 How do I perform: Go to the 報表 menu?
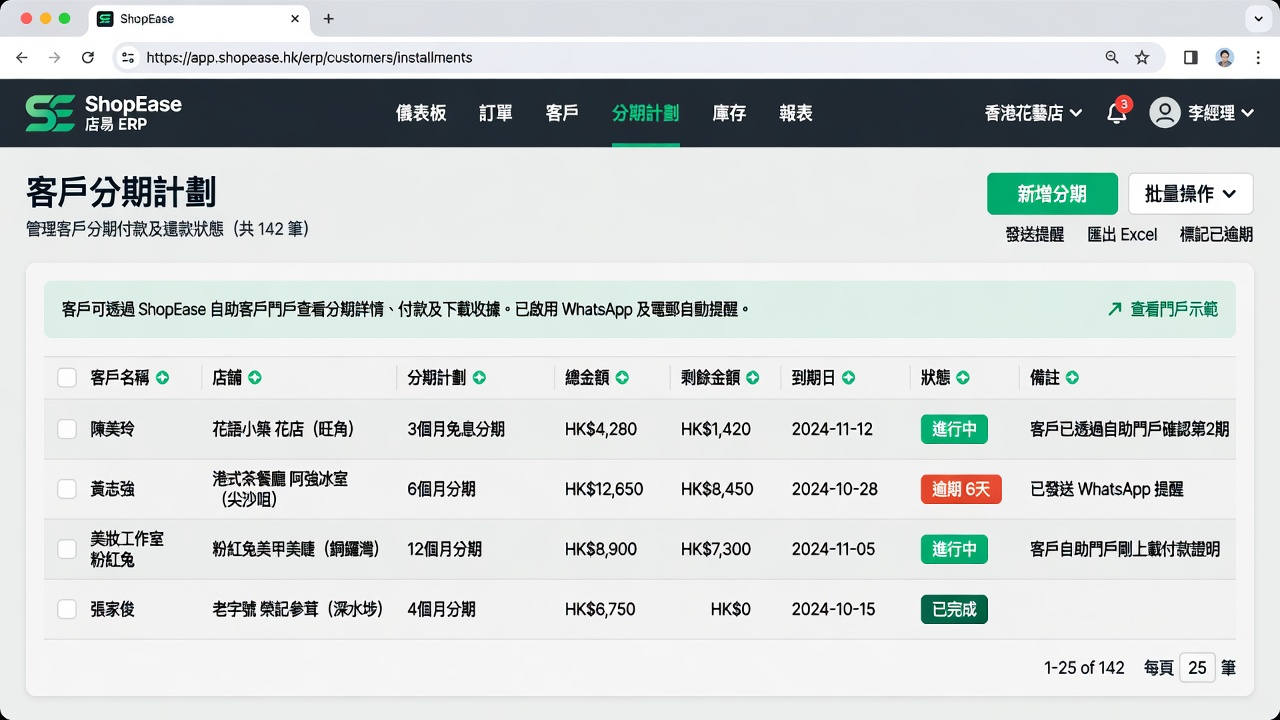tap(796, 113)
